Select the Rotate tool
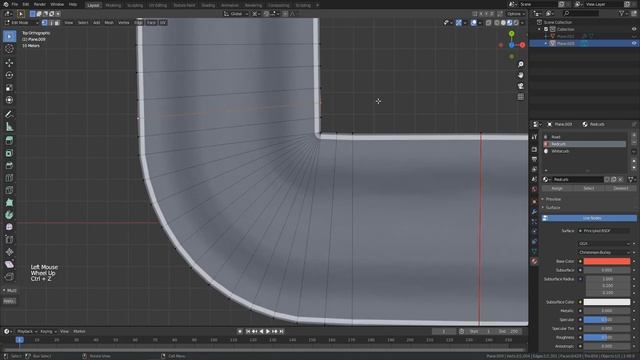This screenshot has height=360, width=640. (9, 75)
